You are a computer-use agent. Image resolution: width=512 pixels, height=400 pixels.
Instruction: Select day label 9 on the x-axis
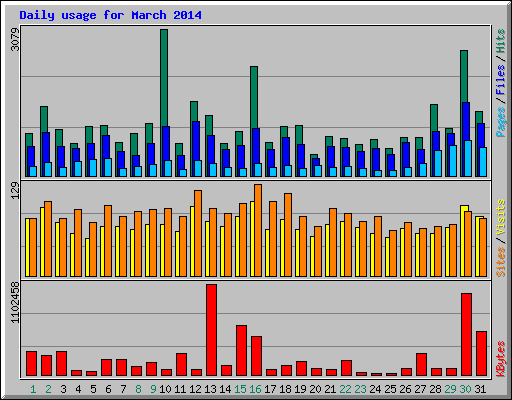153,389
